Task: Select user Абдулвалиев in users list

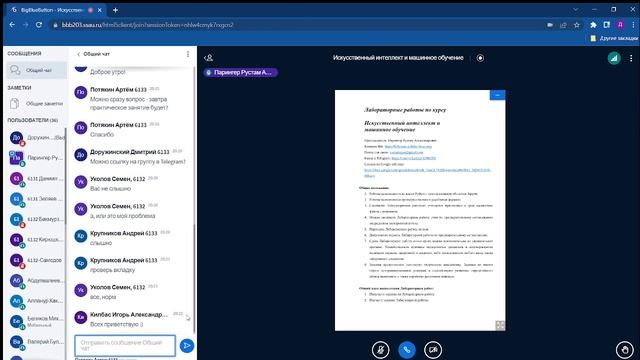Action: pyautogui.click(x=37, y=280)
